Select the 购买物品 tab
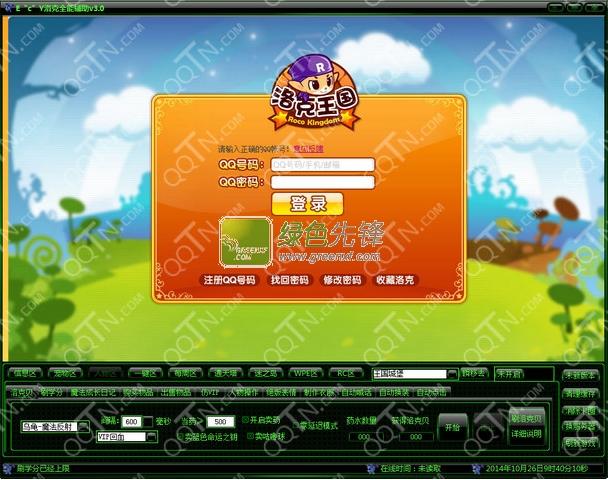This screenshot has width=608, height=480. (x=138, y=392)
